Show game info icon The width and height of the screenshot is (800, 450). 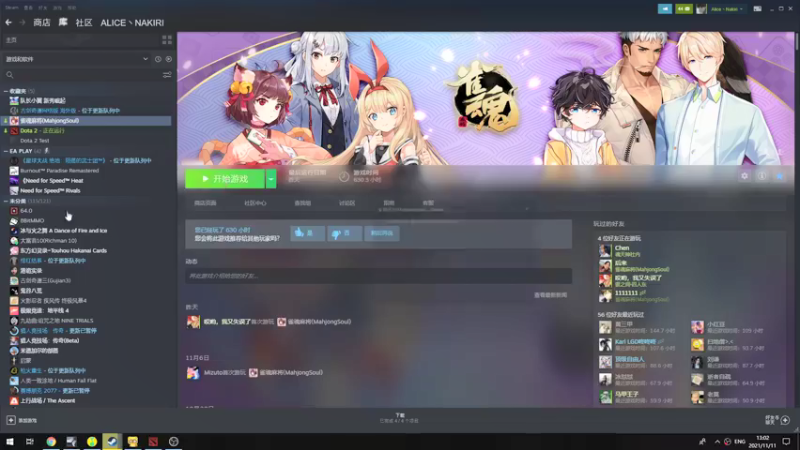point(762,176)
